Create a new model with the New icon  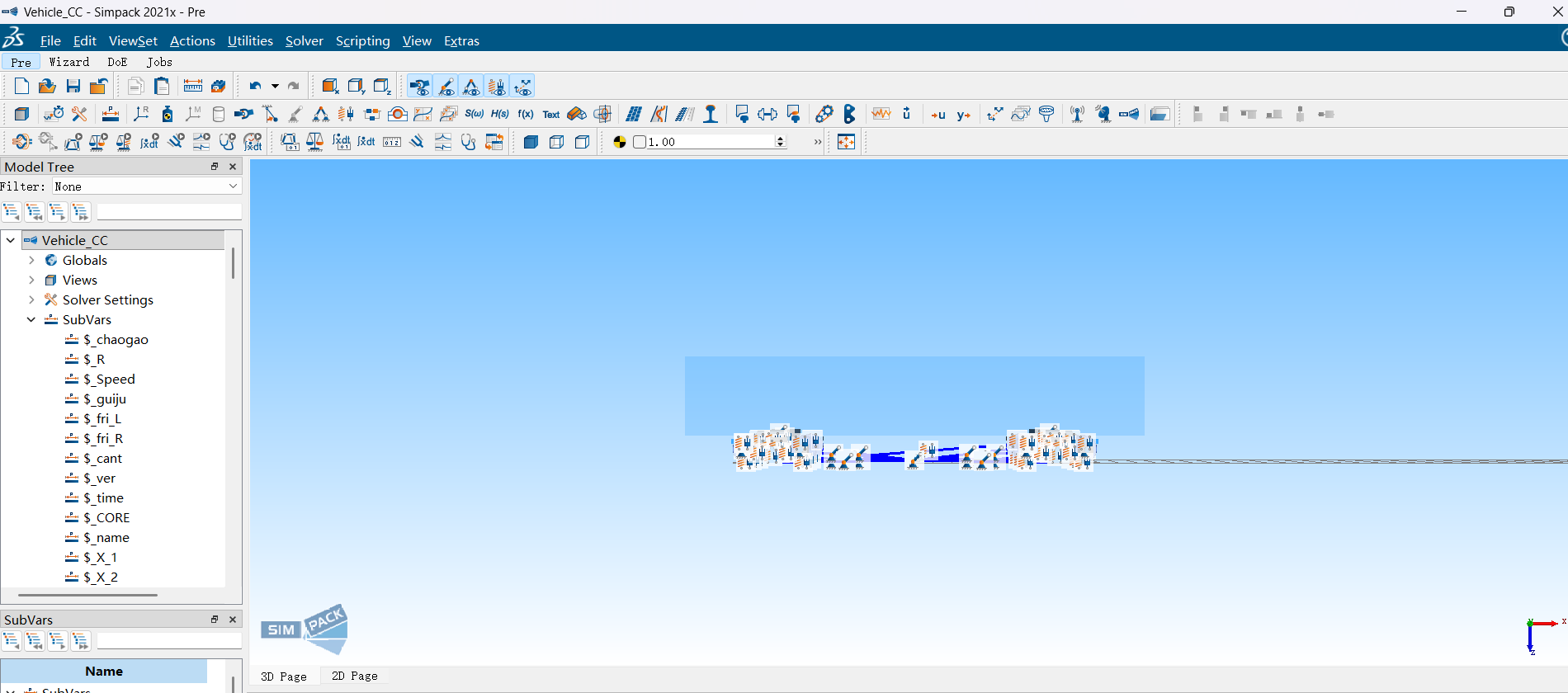(21, 86)
